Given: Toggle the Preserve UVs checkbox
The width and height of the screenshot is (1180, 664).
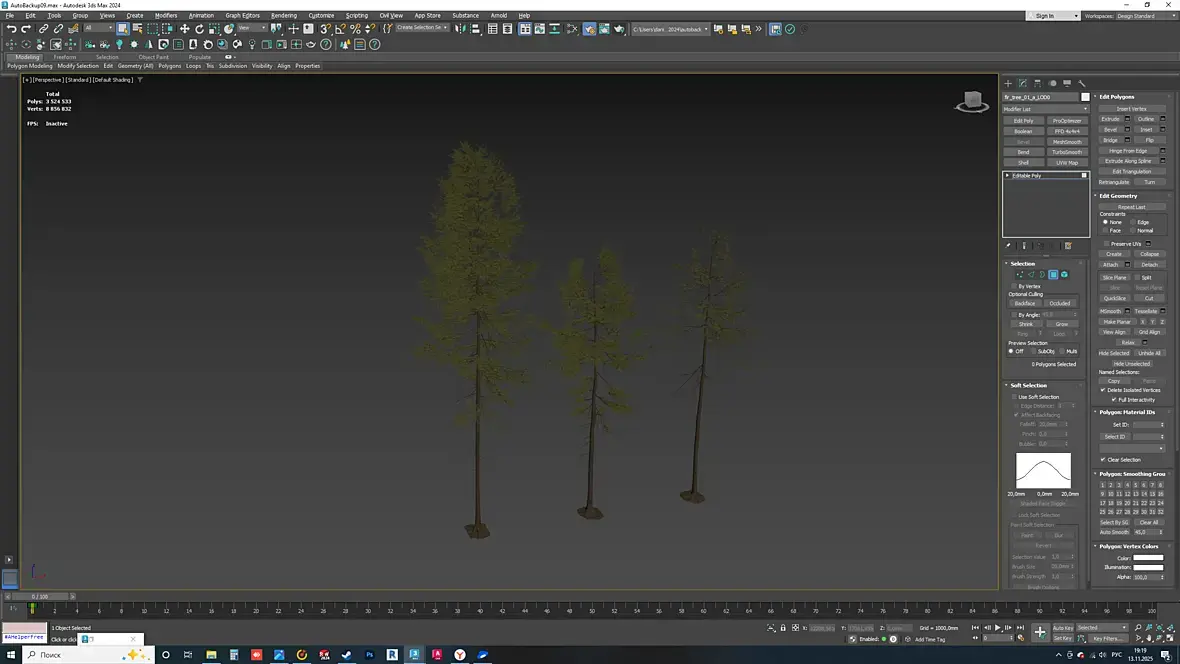Looking at the screenshot, I should point(1106,244).
